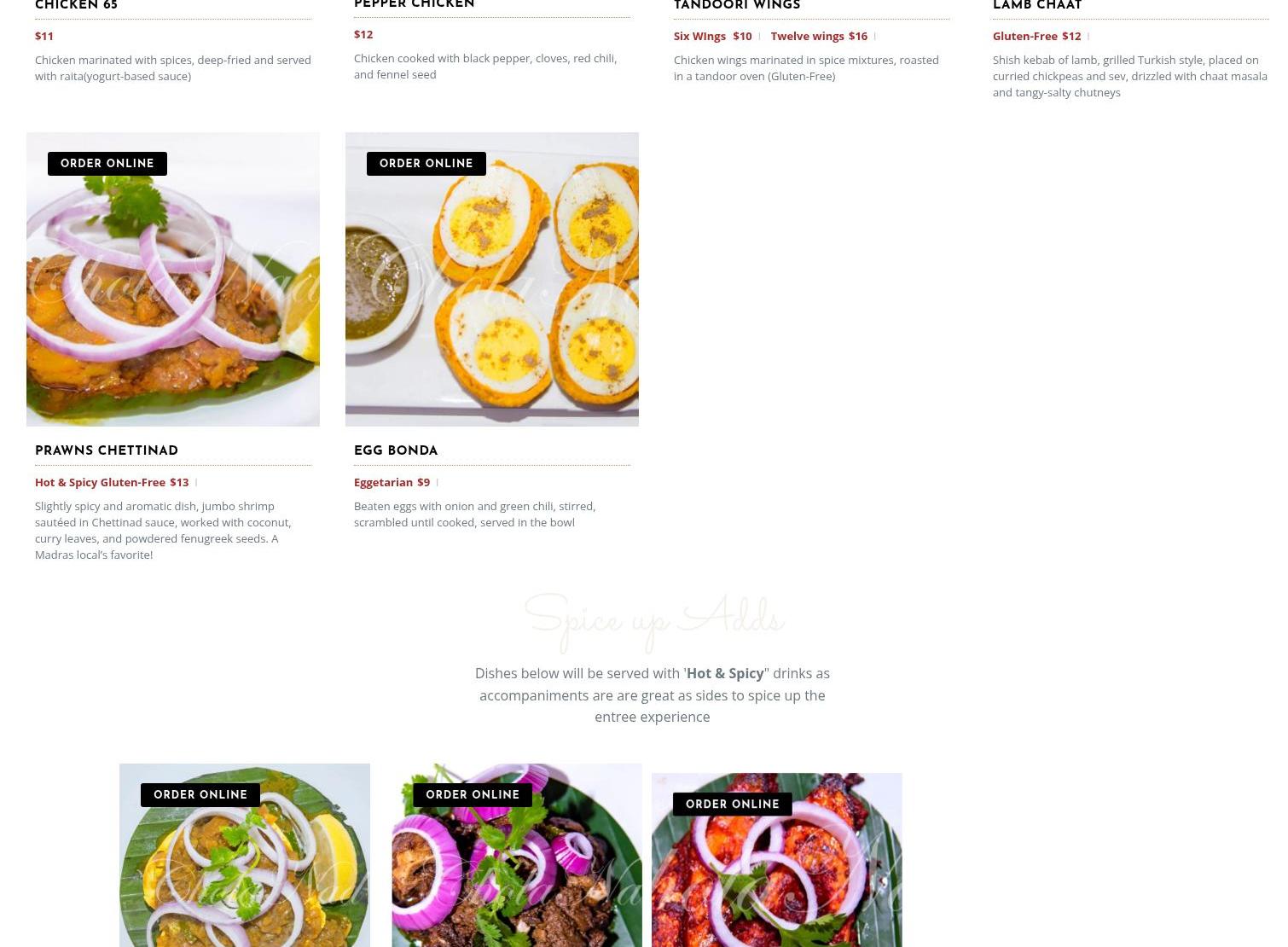Order online the red tandoori chicken dish
The height and width of the screenshot is (947, 1288).
tap(733, 805)
